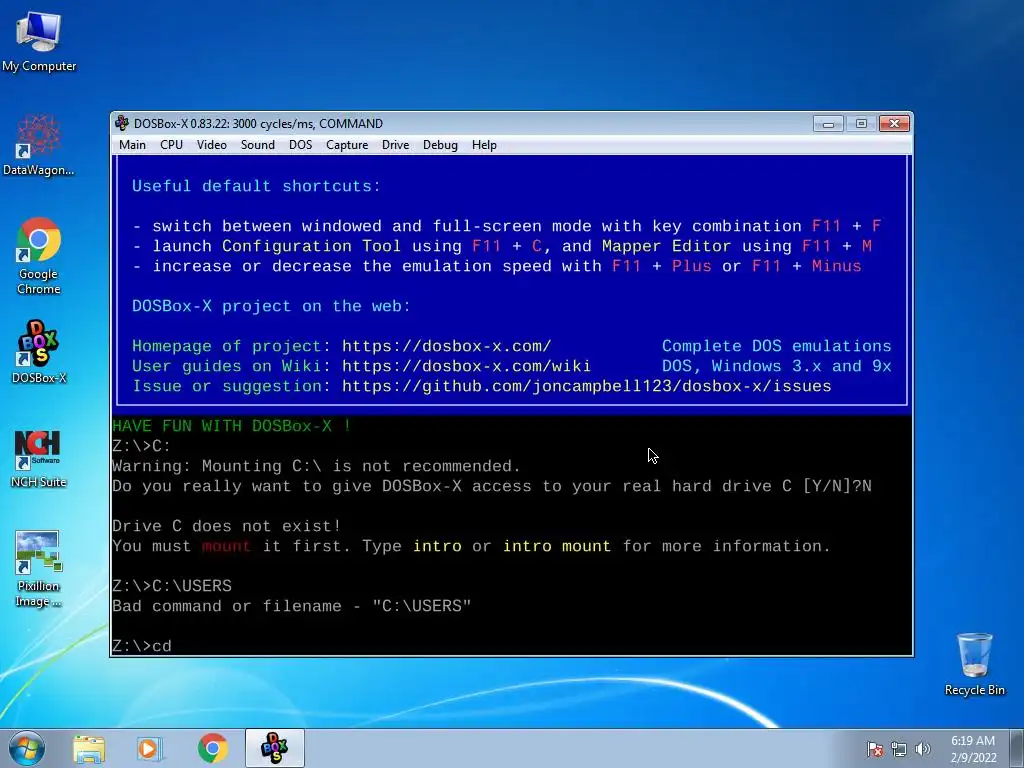Open the DOS menu

tap(300, 145)
